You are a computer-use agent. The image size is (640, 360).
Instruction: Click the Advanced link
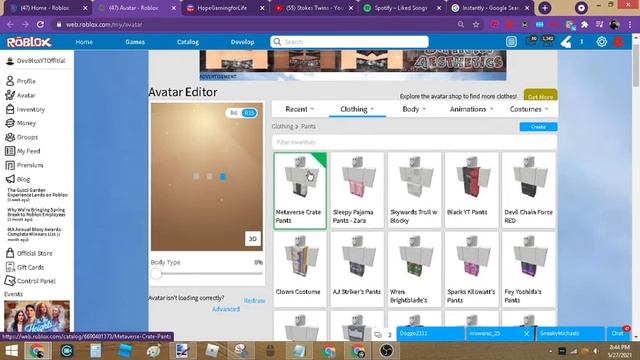click(226, 309)
